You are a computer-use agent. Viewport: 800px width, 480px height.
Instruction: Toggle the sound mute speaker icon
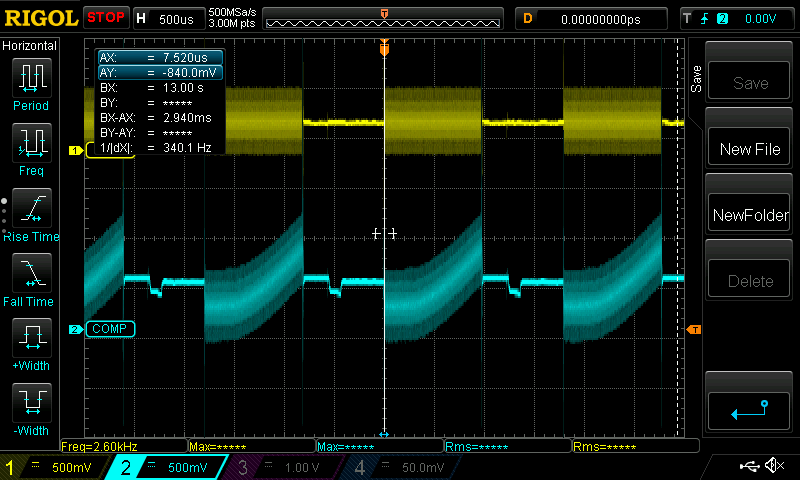coord(774,465)
